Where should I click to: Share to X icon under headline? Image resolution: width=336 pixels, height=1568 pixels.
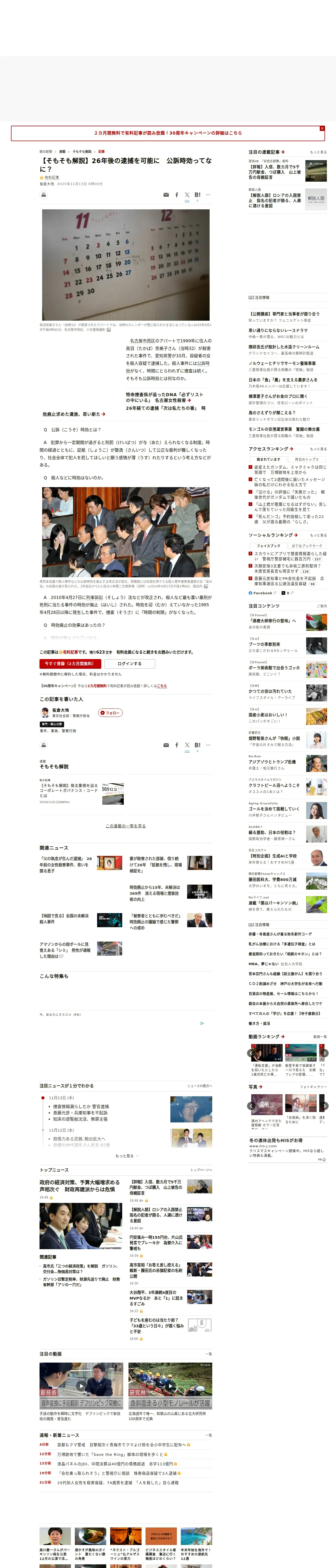point(187,195)
